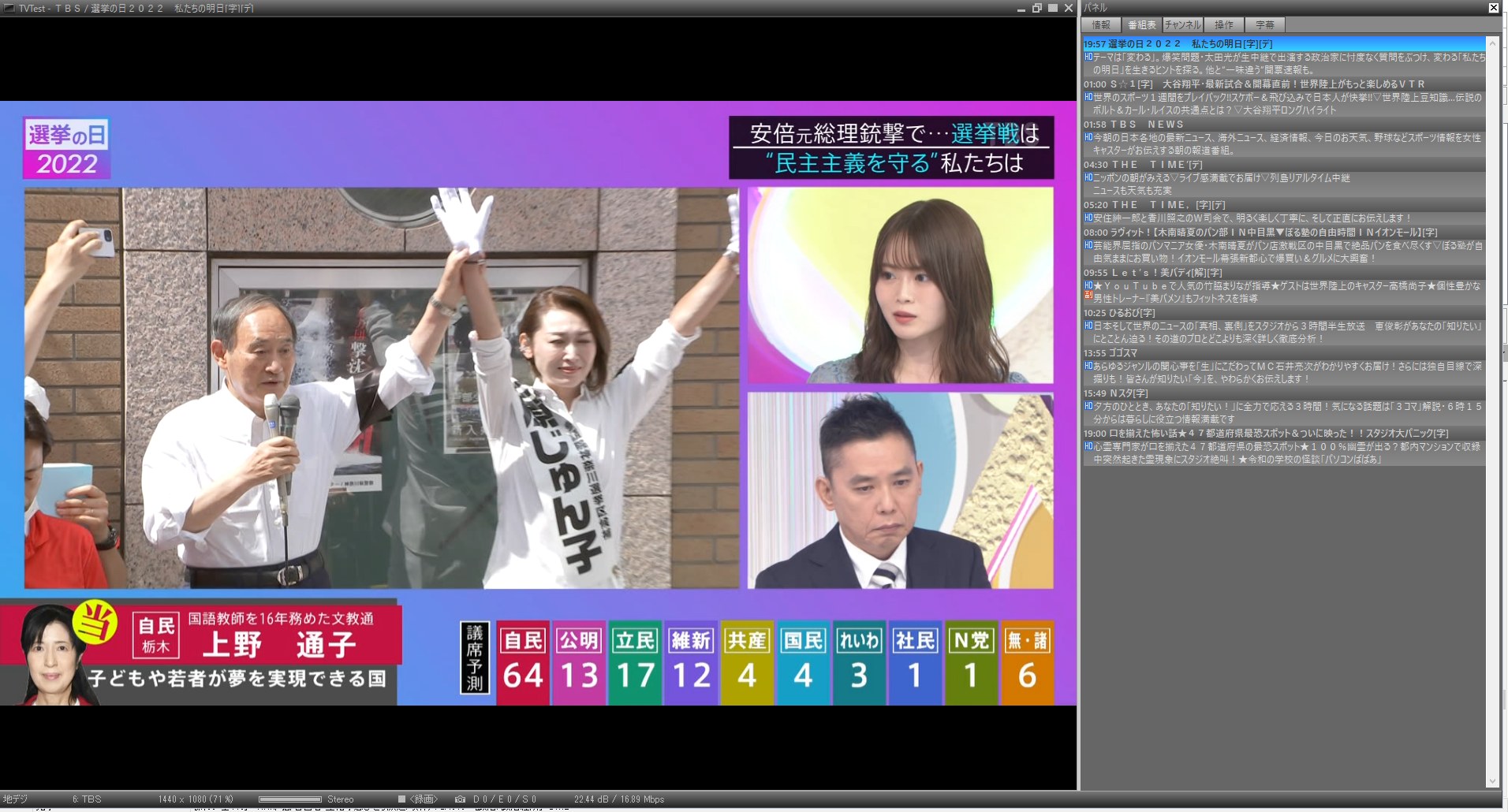The image size is (1508, 812).
Task: Select program 19:57 選挙の日2022 私たちの明日
Action: click(1284, 43)
